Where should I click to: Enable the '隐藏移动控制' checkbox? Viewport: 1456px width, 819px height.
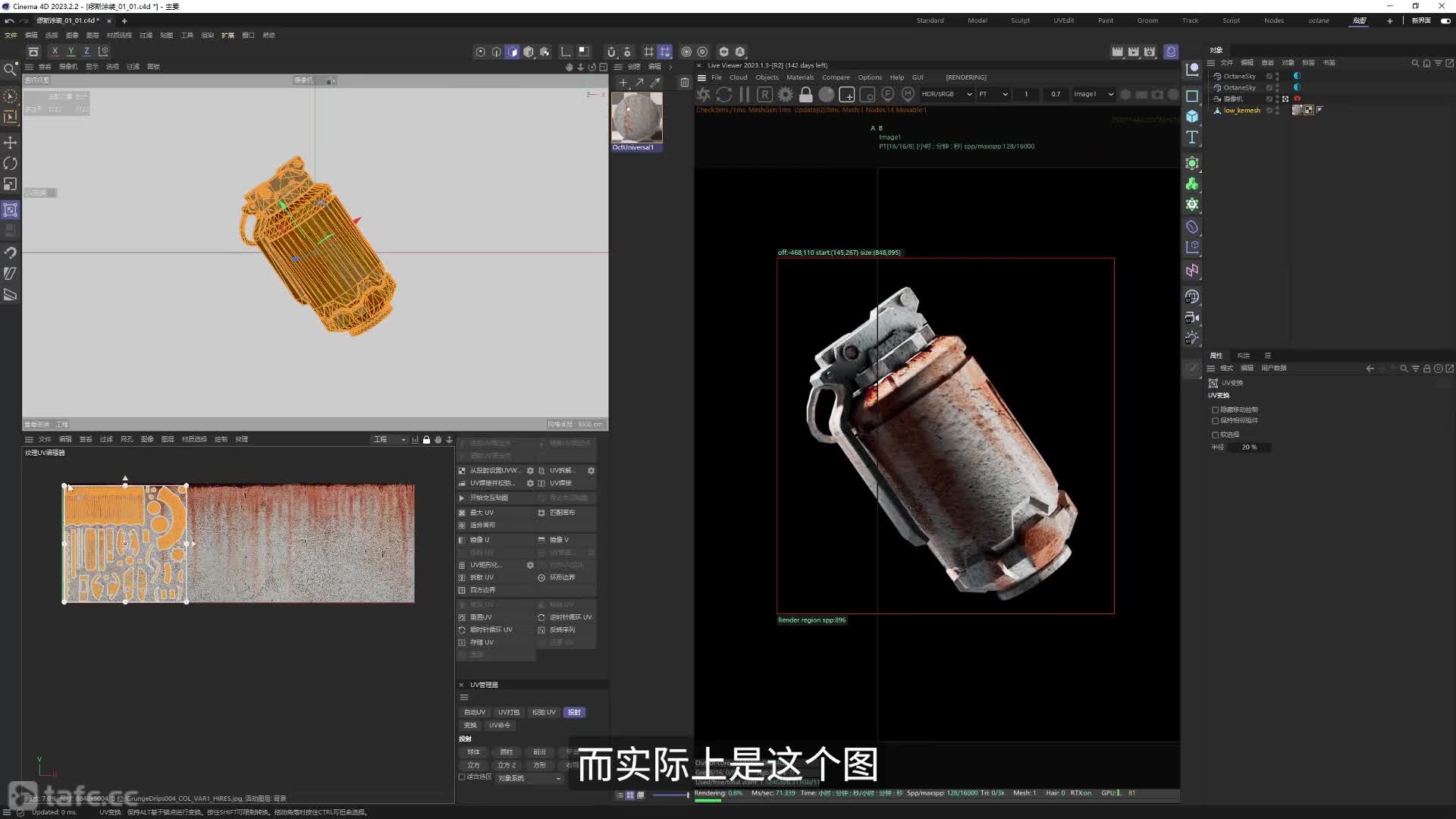click(x=1215, y=409)
